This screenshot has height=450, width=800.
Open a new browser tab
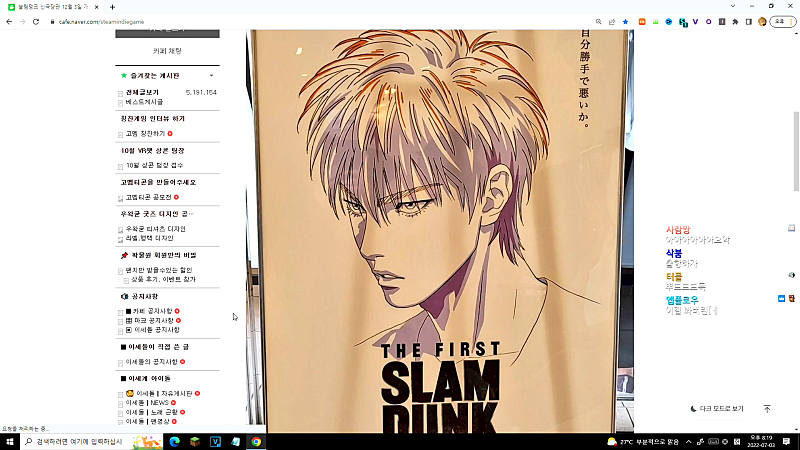112,7
